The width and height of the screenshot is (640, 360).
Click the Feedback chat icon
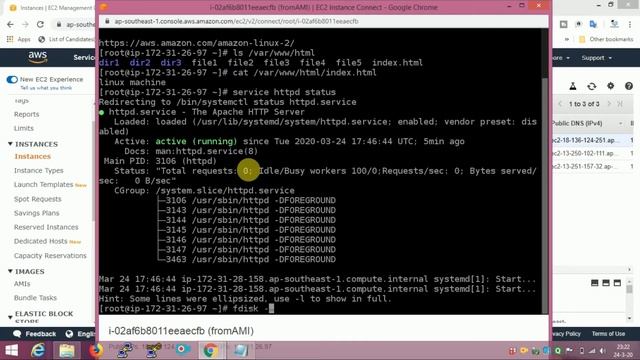click(17, 333)
